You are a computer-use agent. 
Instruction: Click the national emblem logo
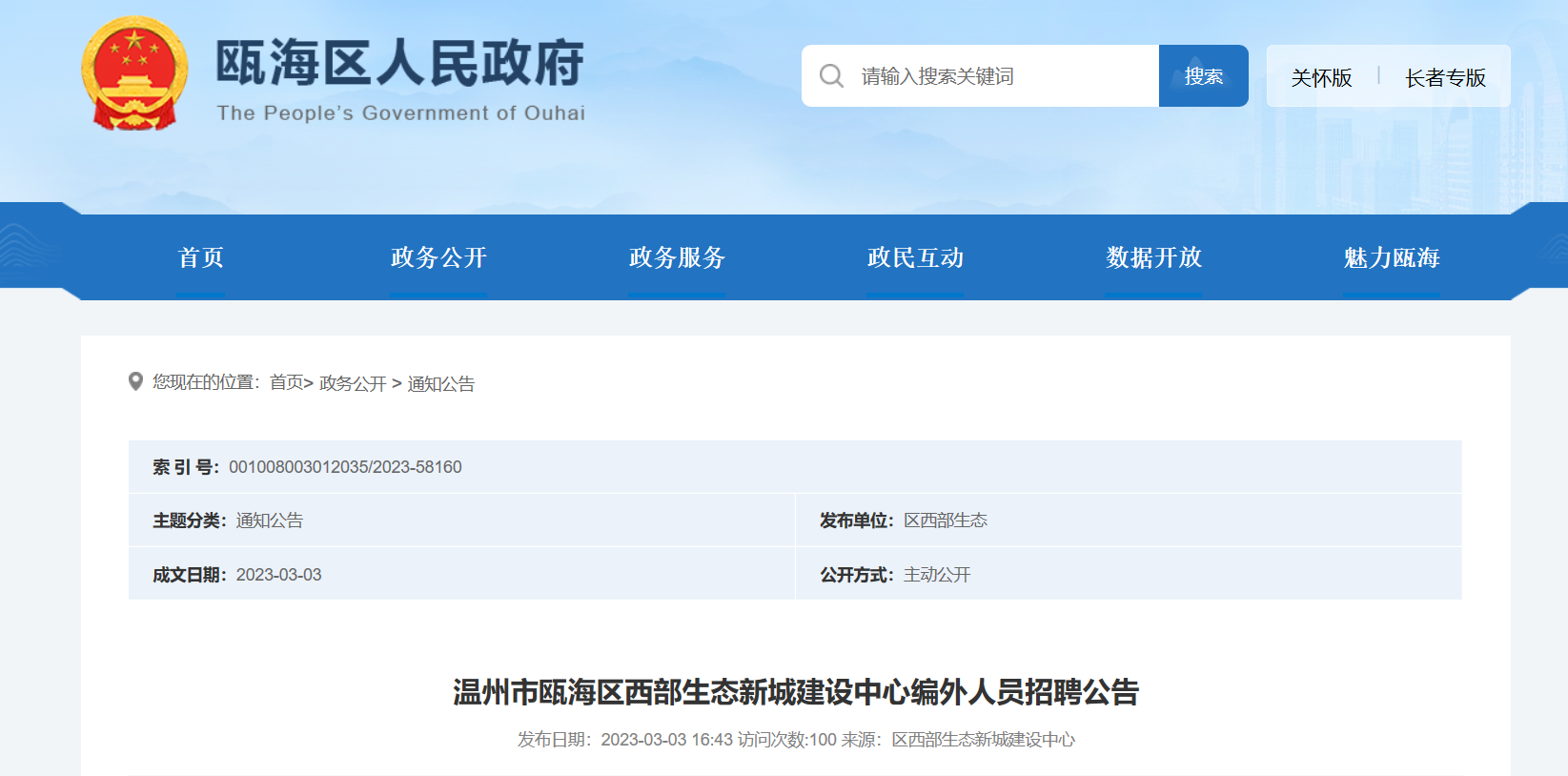134,74
